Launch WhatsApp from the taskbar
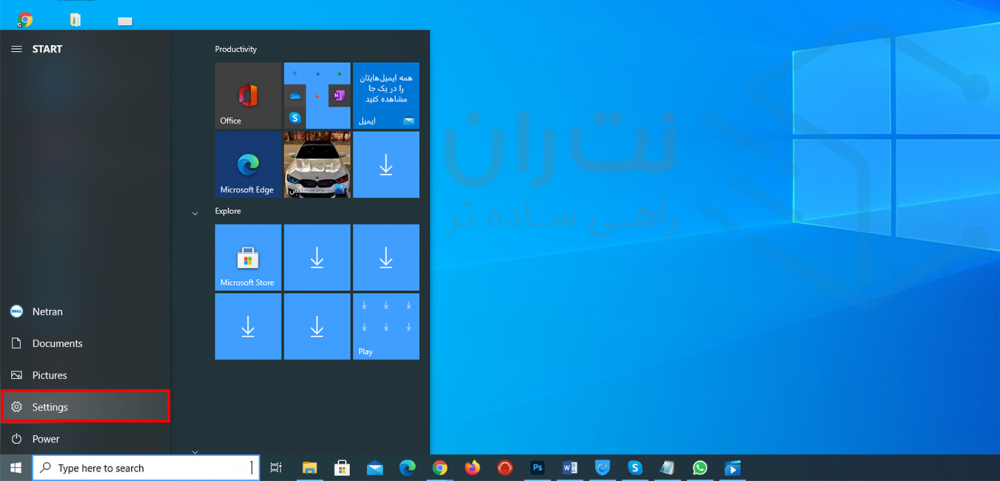Image resolution: width=1000 pixels, height=481 pixels. pos(700,467)
